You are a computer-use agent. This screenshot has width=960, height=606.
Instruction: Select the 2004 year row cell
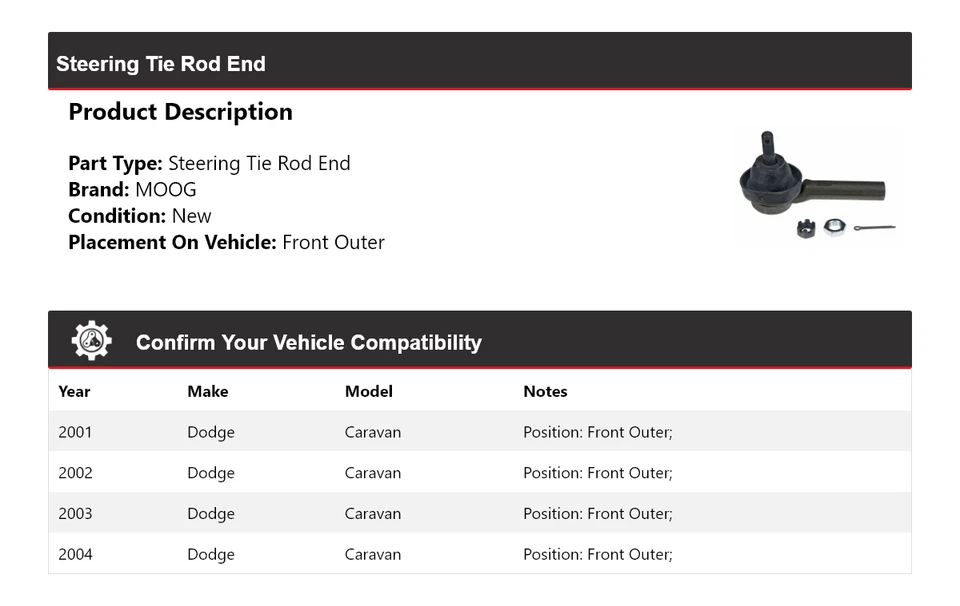click(x=75, y=554)
